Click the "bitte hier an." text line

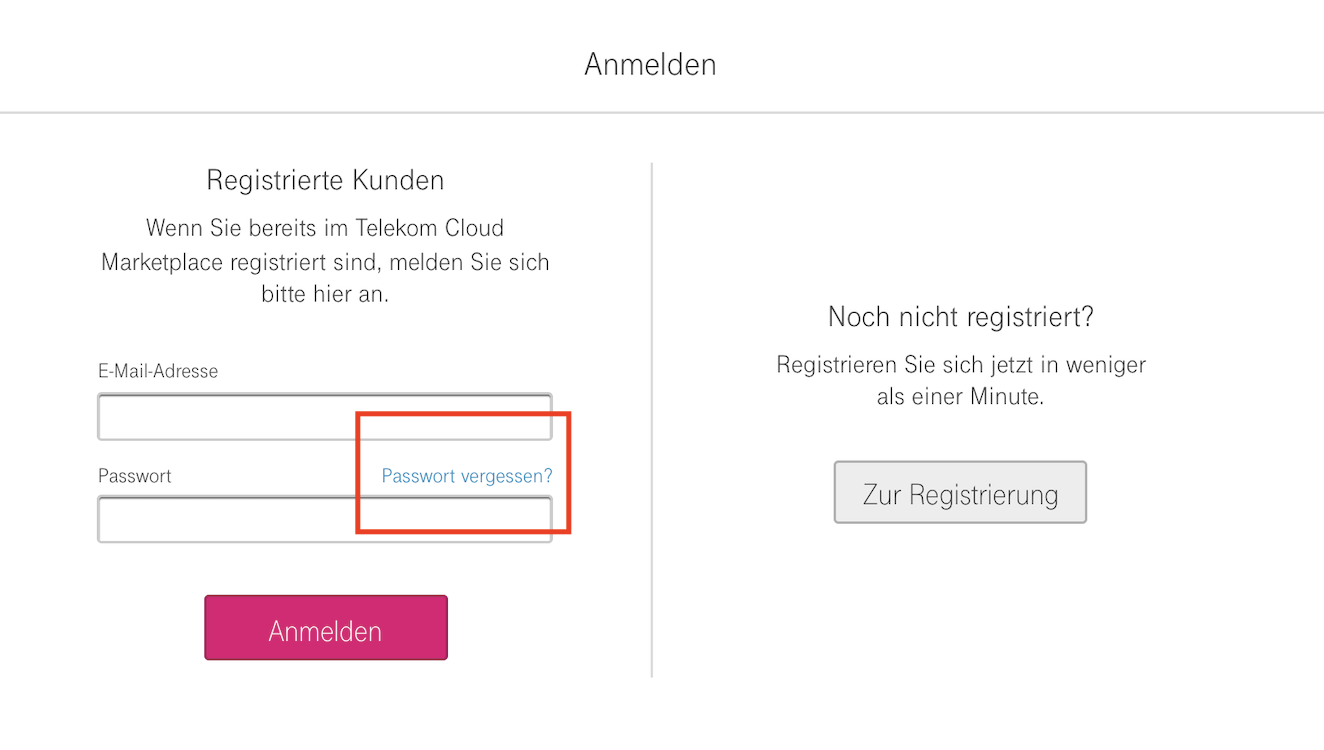click(325, 295)
